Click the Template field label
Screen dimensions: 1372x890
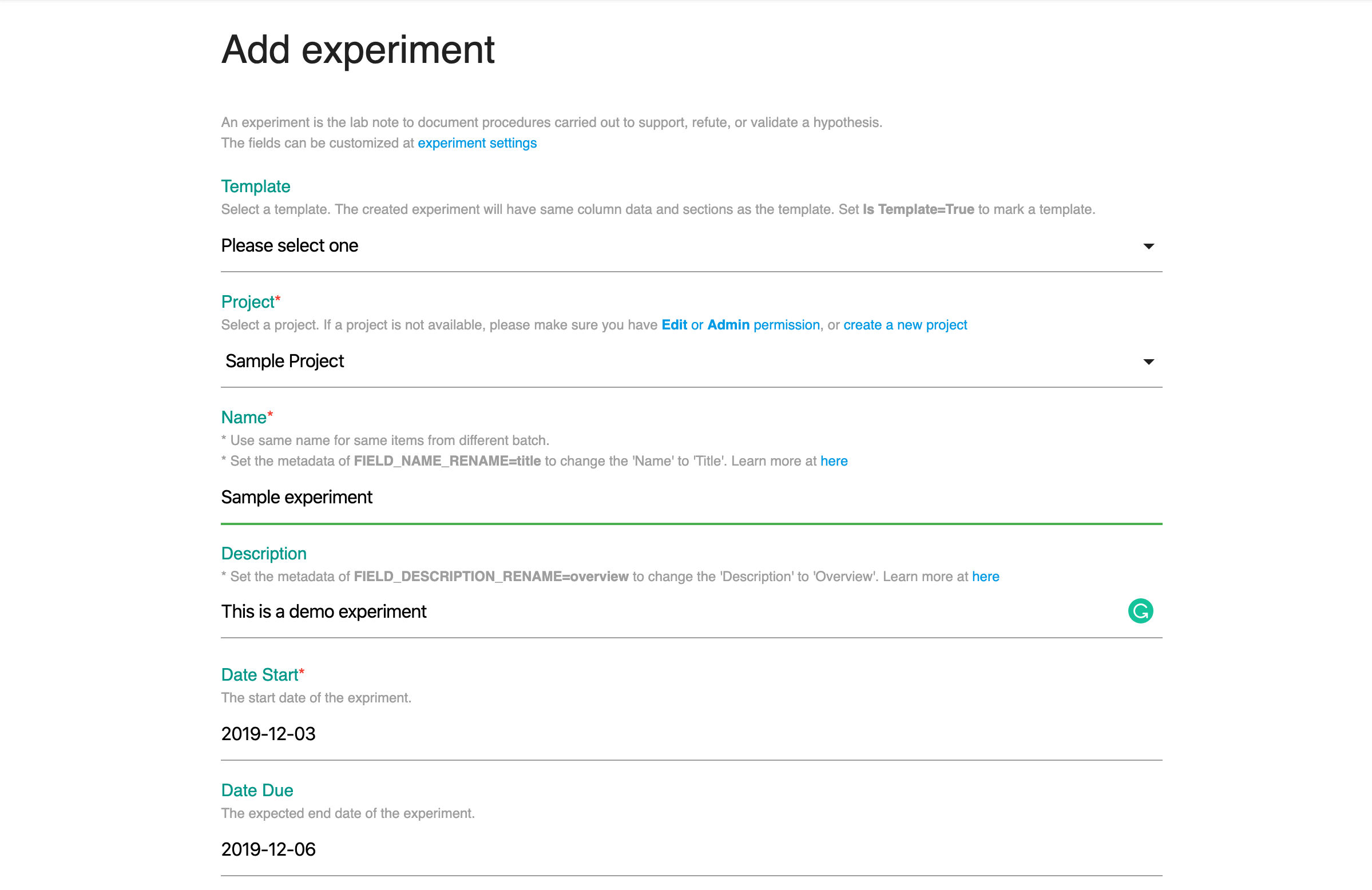tap(255, 186)
